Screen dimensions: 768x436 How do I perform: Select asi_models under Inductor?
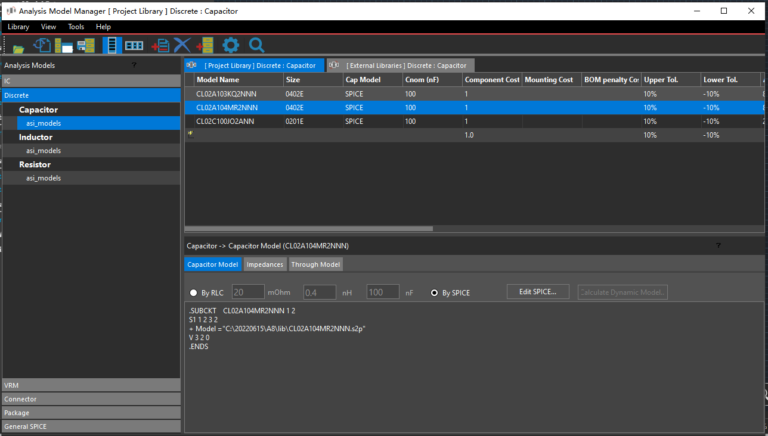[43, 150]
